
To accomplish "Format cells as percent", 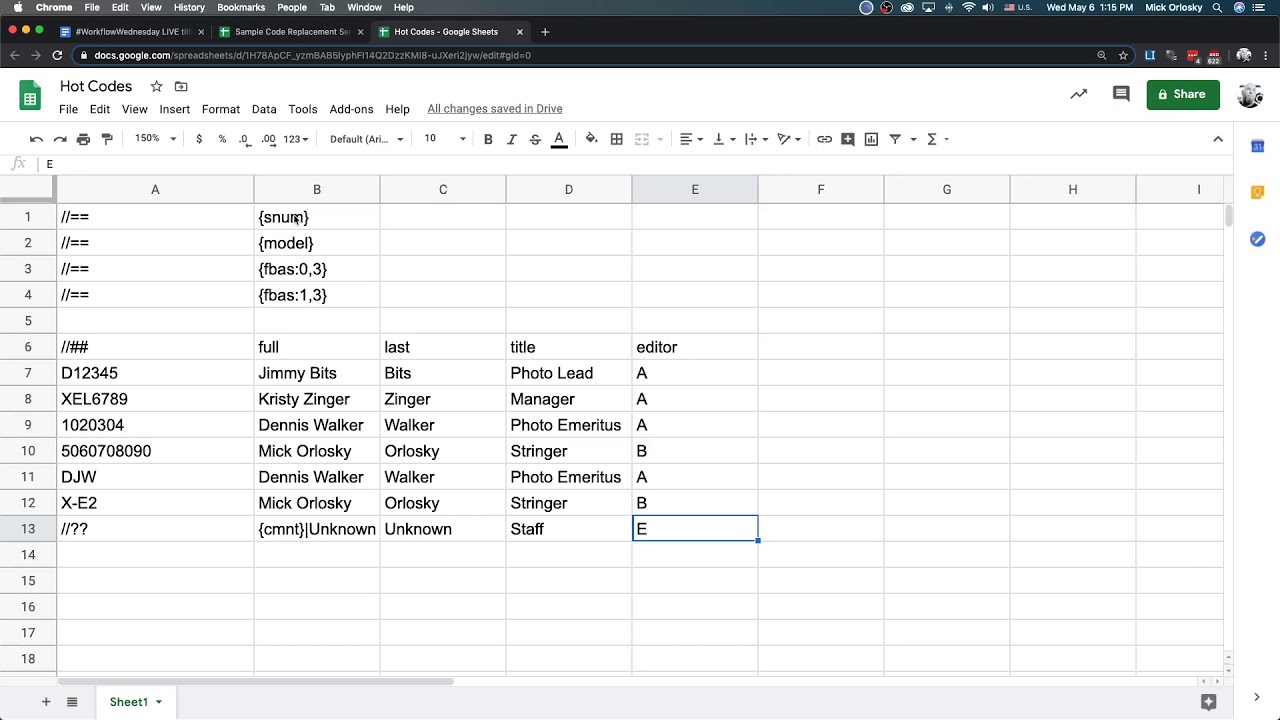I will (222, 139).
